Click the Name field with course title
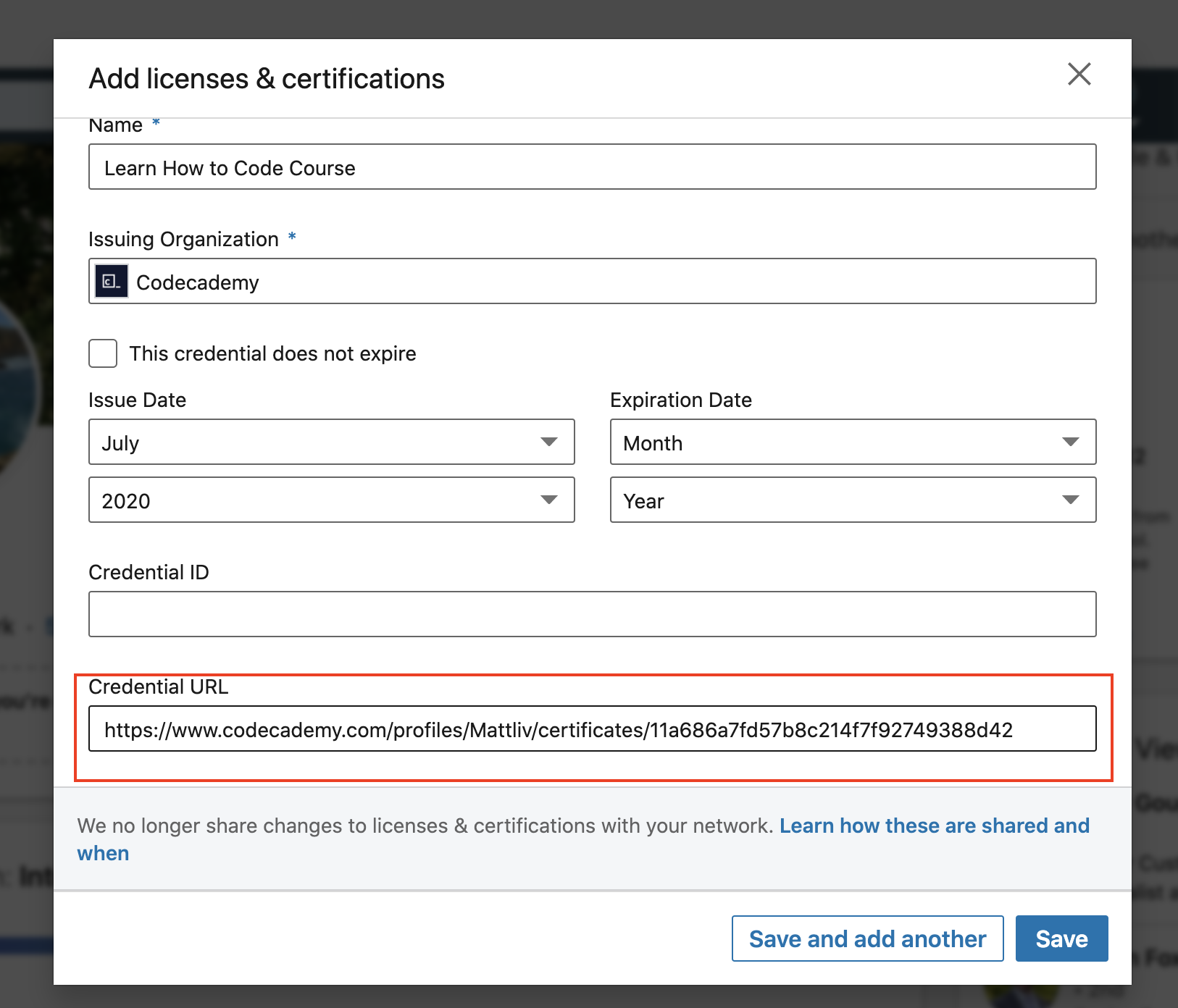The height and width of the screenshot is (1008, 1178). click(592, 167)
